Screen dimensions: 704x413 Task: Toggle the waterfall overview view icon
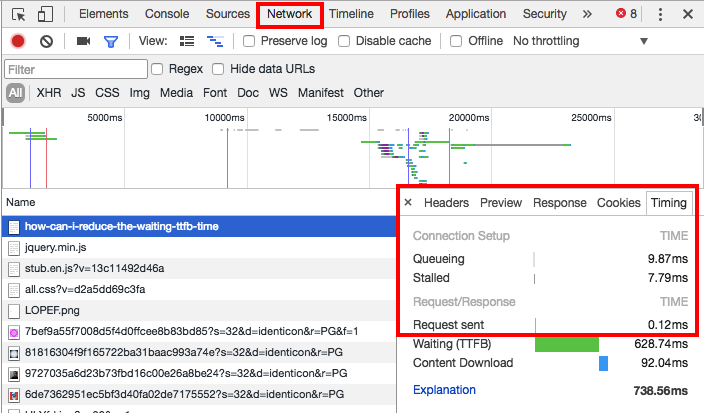(x=215, y=41)
